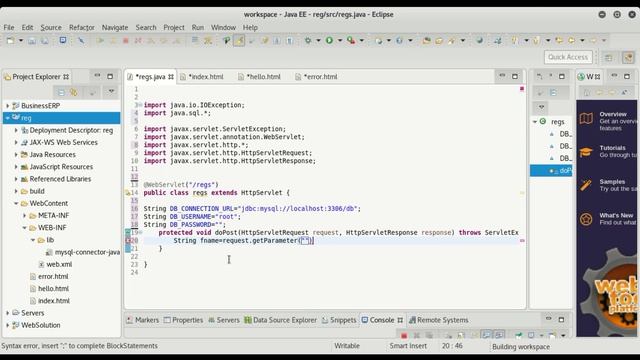This screenshot has width=640, height=360.
Task: Switch to the *error.html editor tab
Action: [317, 77]
